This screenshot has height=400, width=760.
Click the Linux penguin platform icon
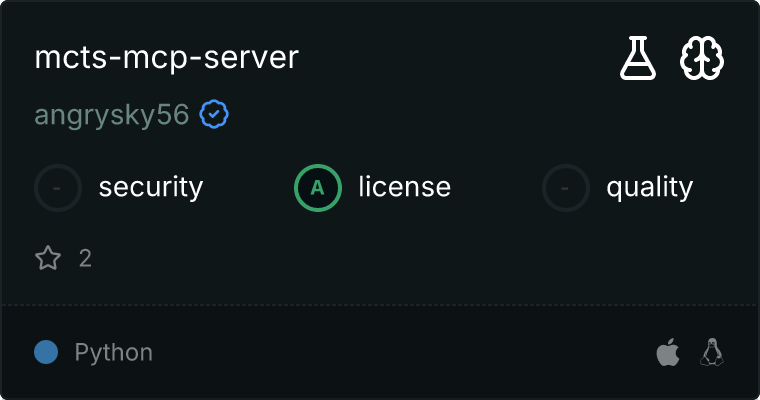tap(712, 352)
